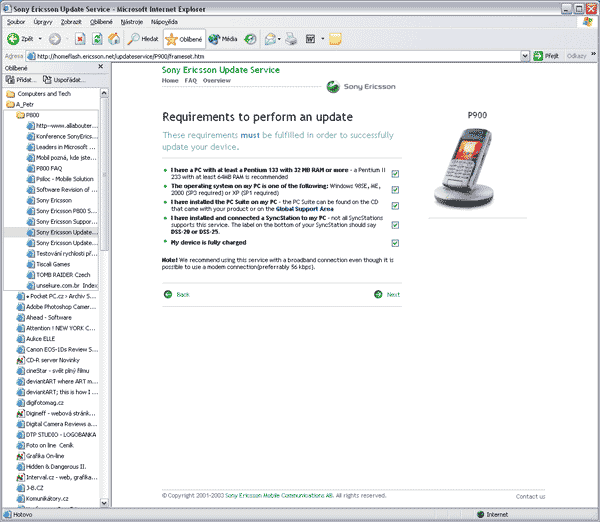Open CD-R server Novinky favorite
Screen dimensions: 600x522
point(48,360)
